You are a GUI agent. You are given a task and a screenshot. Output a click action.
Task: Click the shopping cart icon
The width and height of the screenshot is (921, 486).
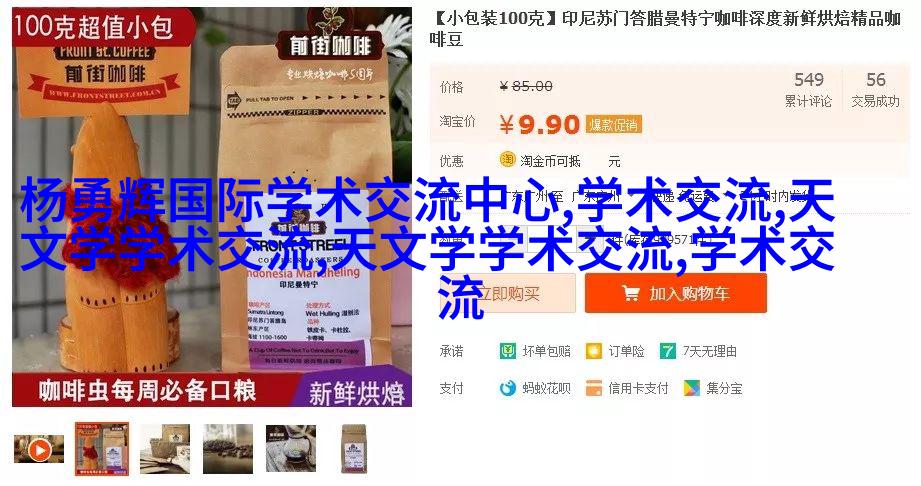[631, 293]
